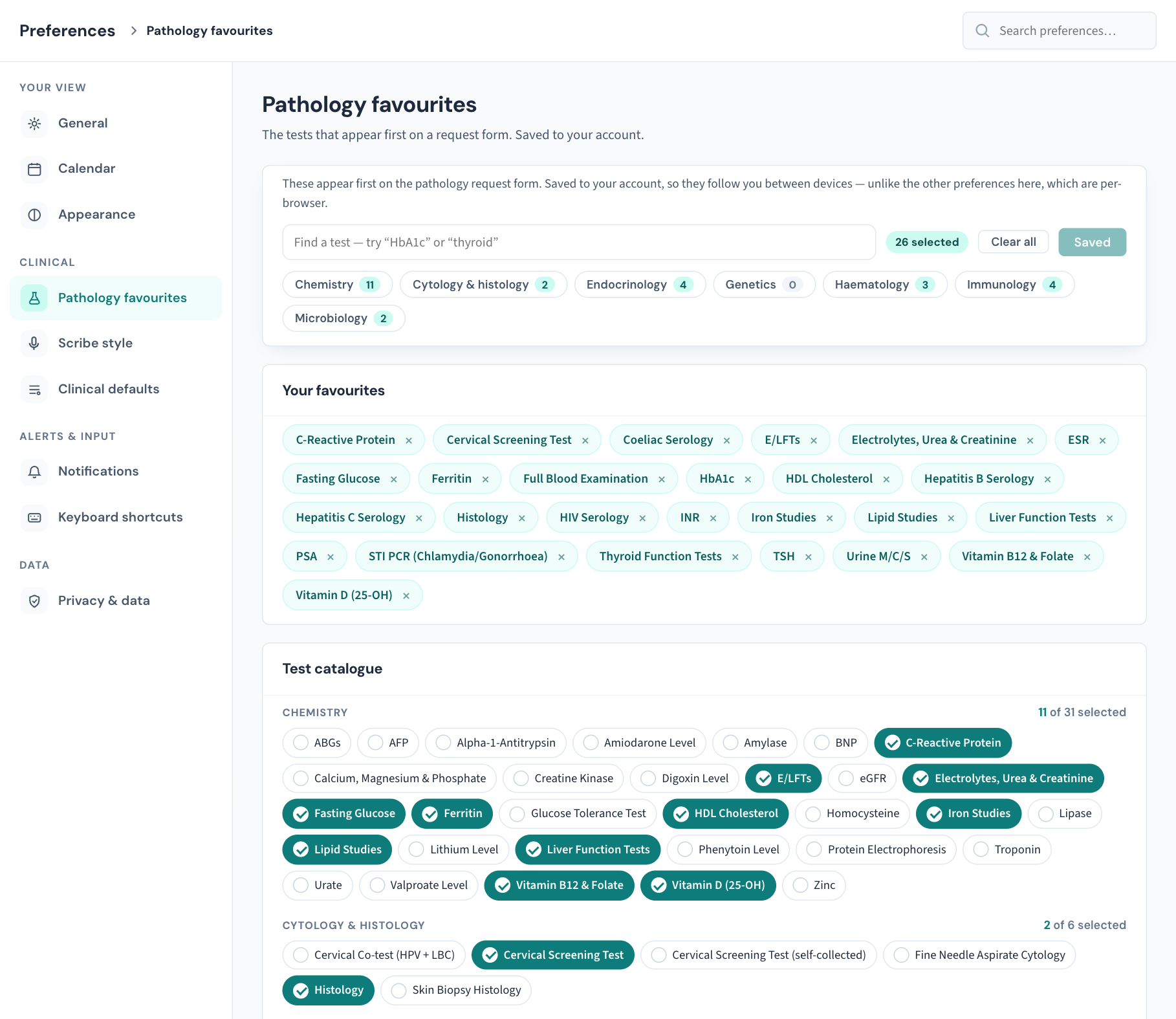
Task: Focus the Find a test field
Action: tap(579, 243)
